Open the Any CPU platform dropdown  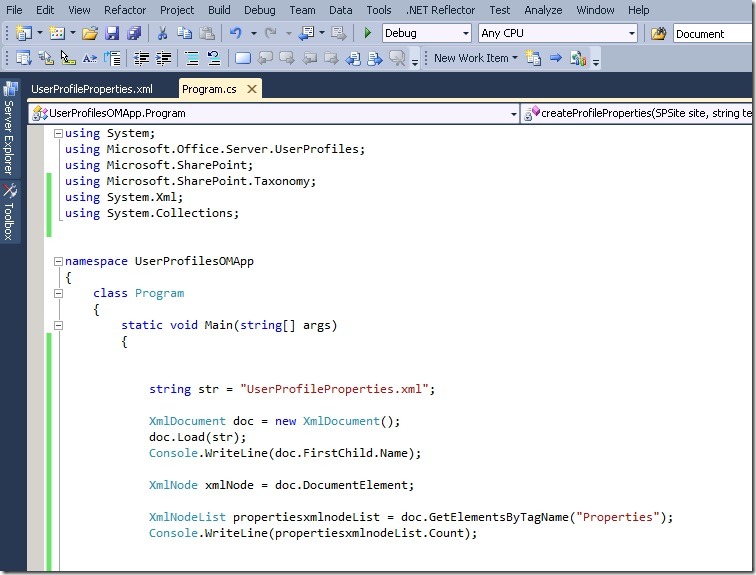(x=631, y=34)
